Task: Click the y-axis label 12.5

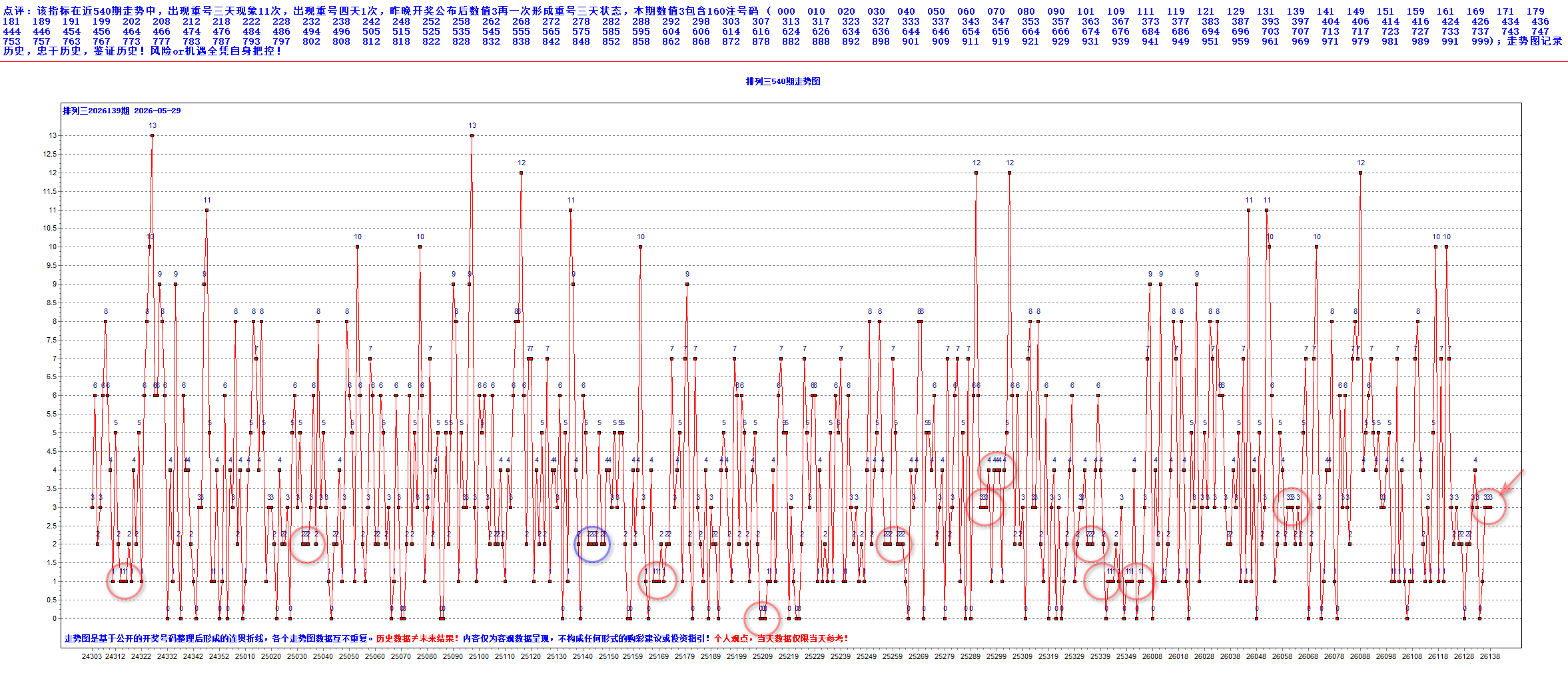Action: pyautogui.click(x=50, y=154)
